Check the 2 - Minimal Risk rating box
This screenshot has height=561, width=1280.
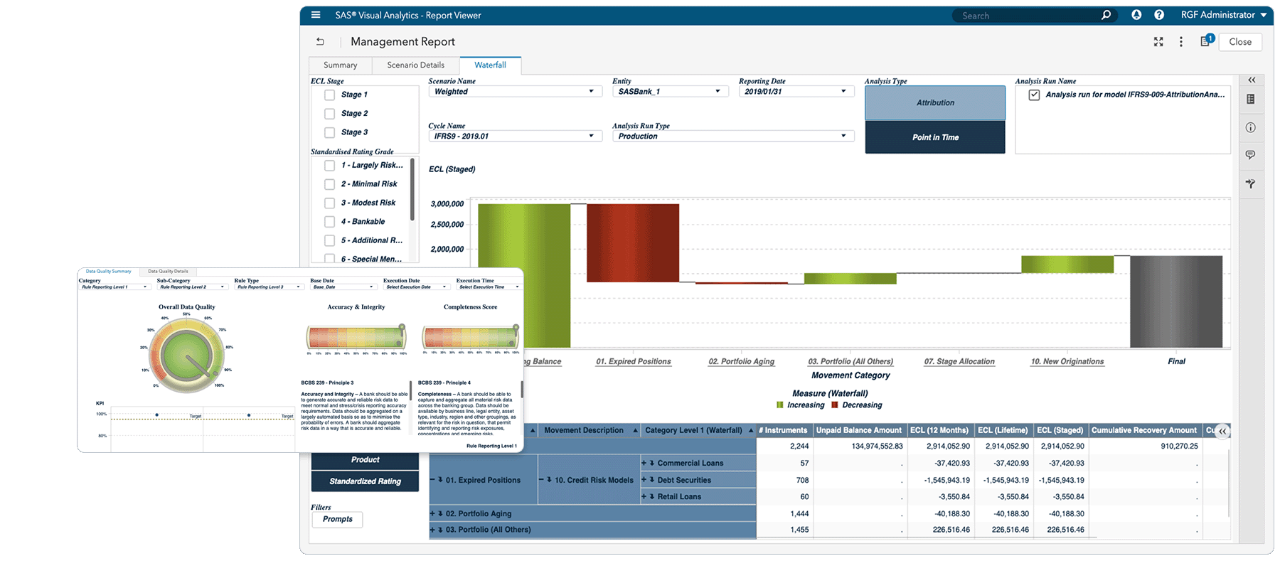click(329, 184)
